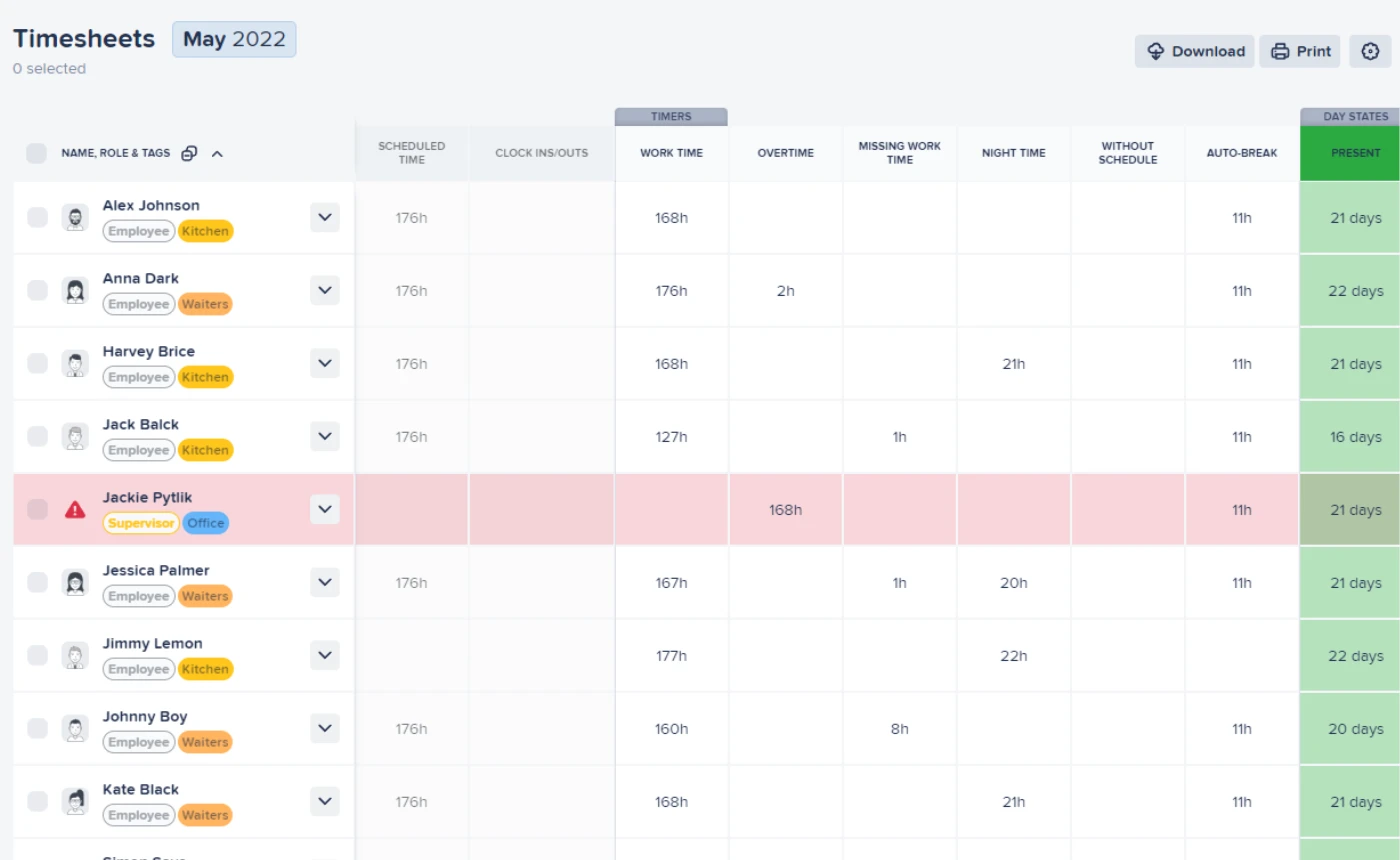
Task: Sort by name using the up arrow
Action: (217, 153)
